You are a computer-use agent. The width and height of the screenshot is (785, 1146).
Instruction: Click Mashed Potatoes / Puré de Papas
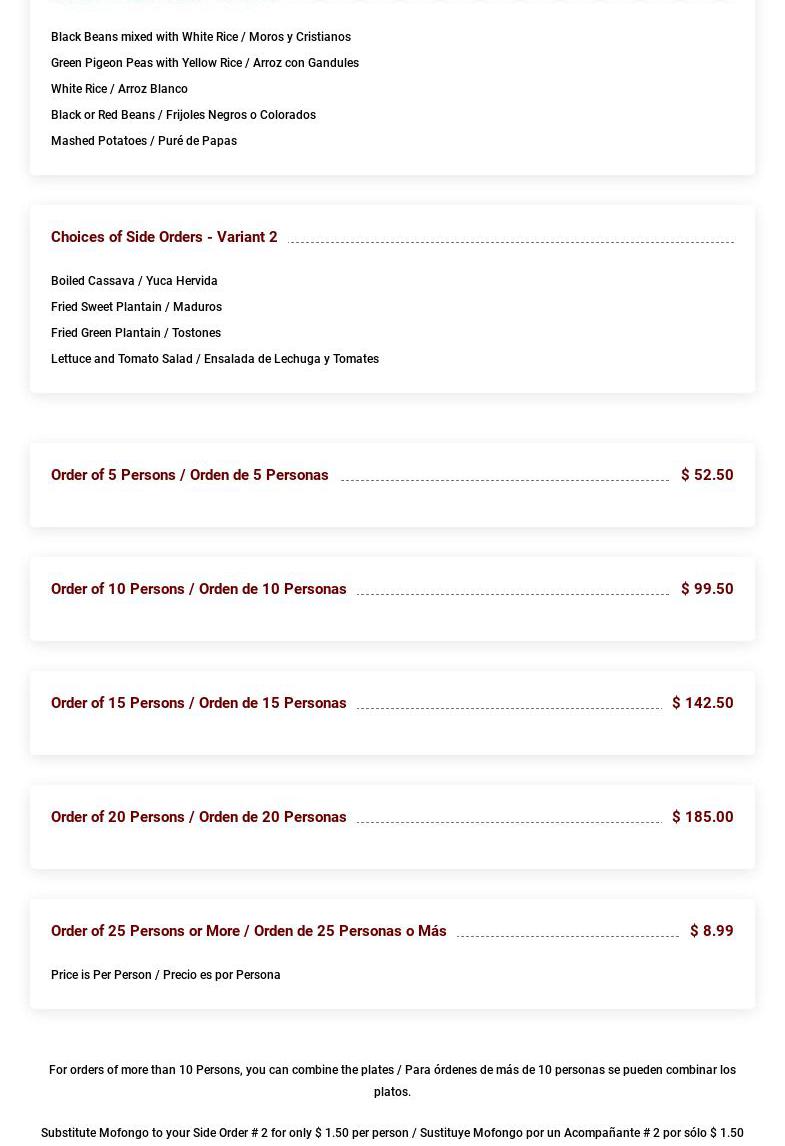[143, 141]
